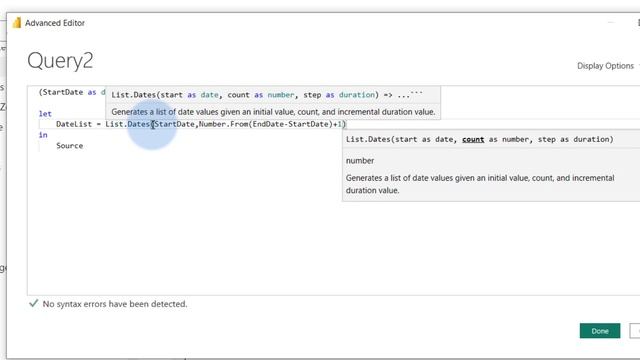Click the 'Source' word in the editor
The image size is (640, 360).
tap(69, 146)
